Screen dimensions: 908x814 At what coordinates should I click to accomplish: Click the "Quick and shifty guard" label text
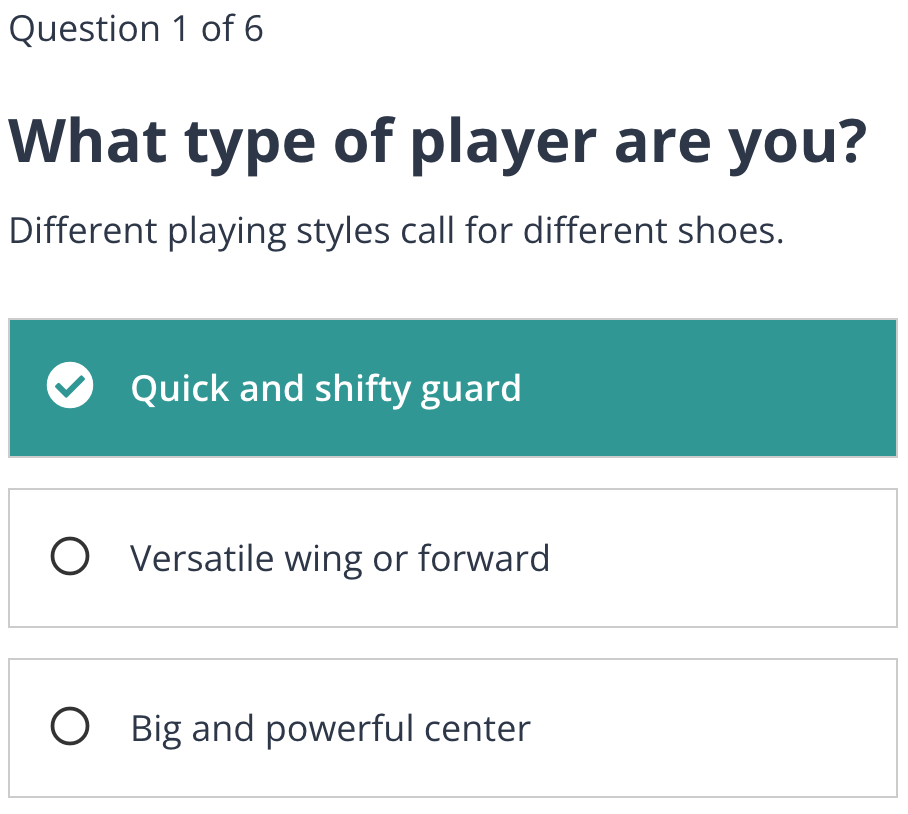coord(326,388)
